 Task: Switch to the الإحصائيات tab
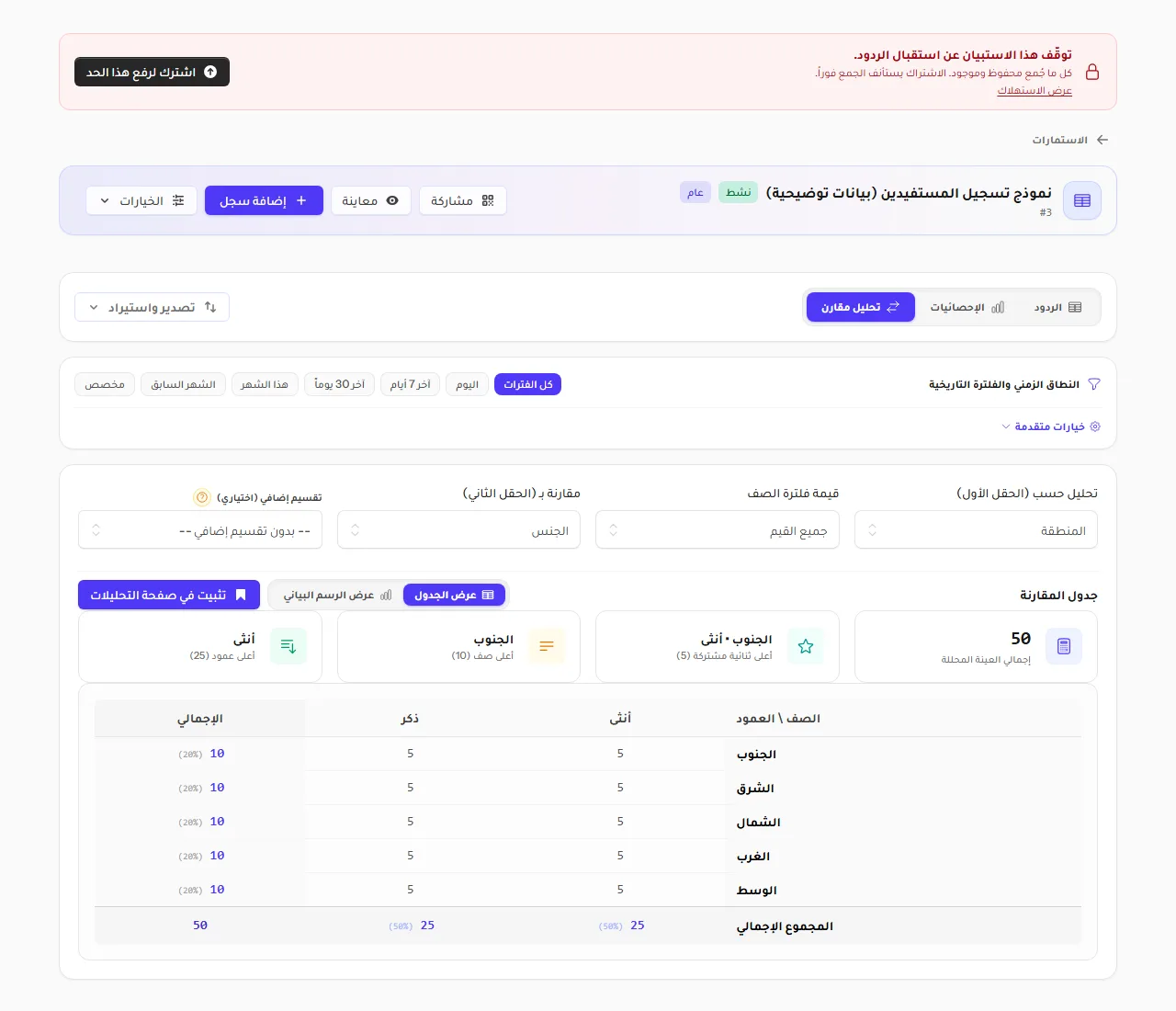967,307
